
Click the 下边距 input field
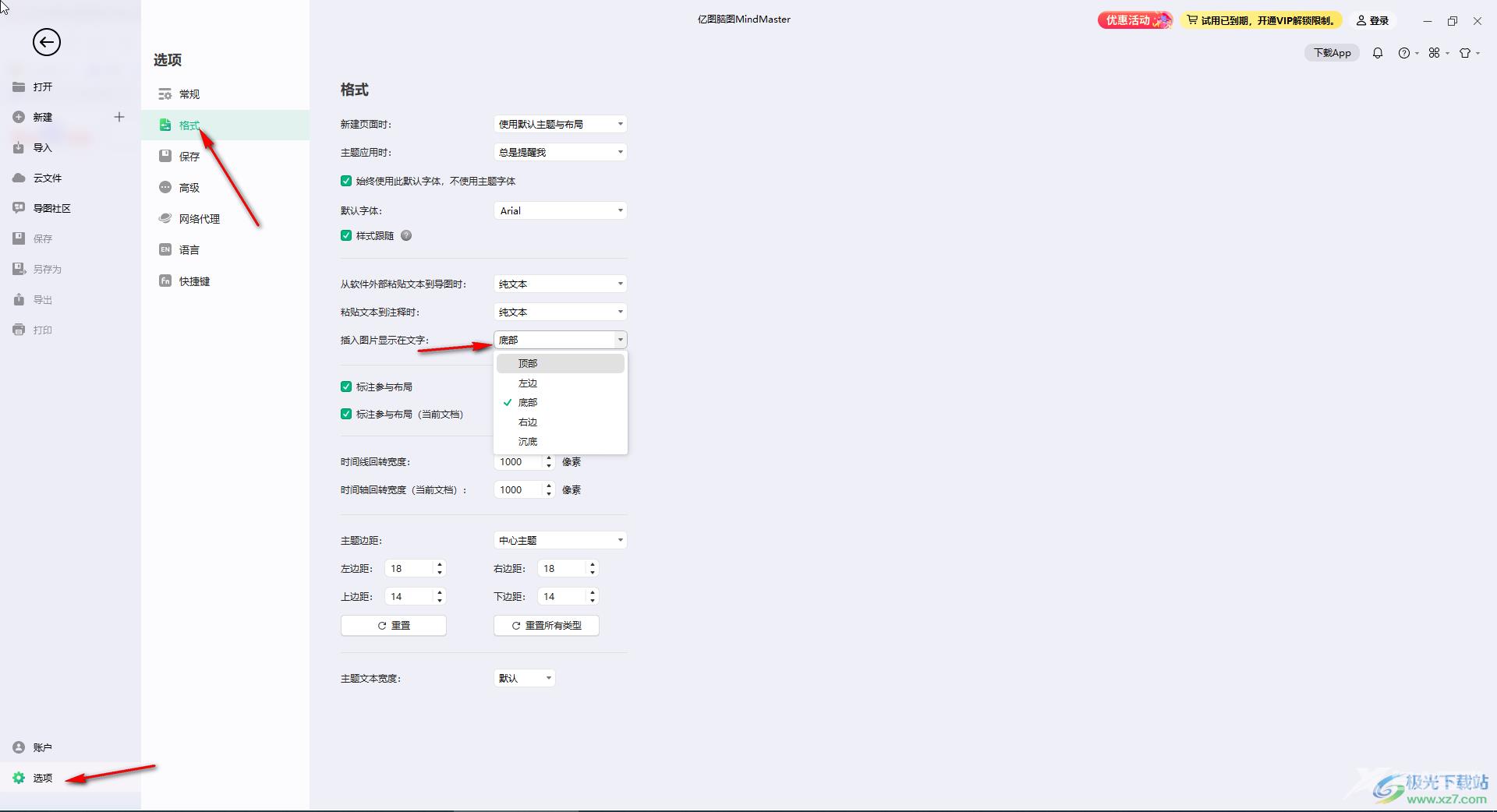pos(561,596)
